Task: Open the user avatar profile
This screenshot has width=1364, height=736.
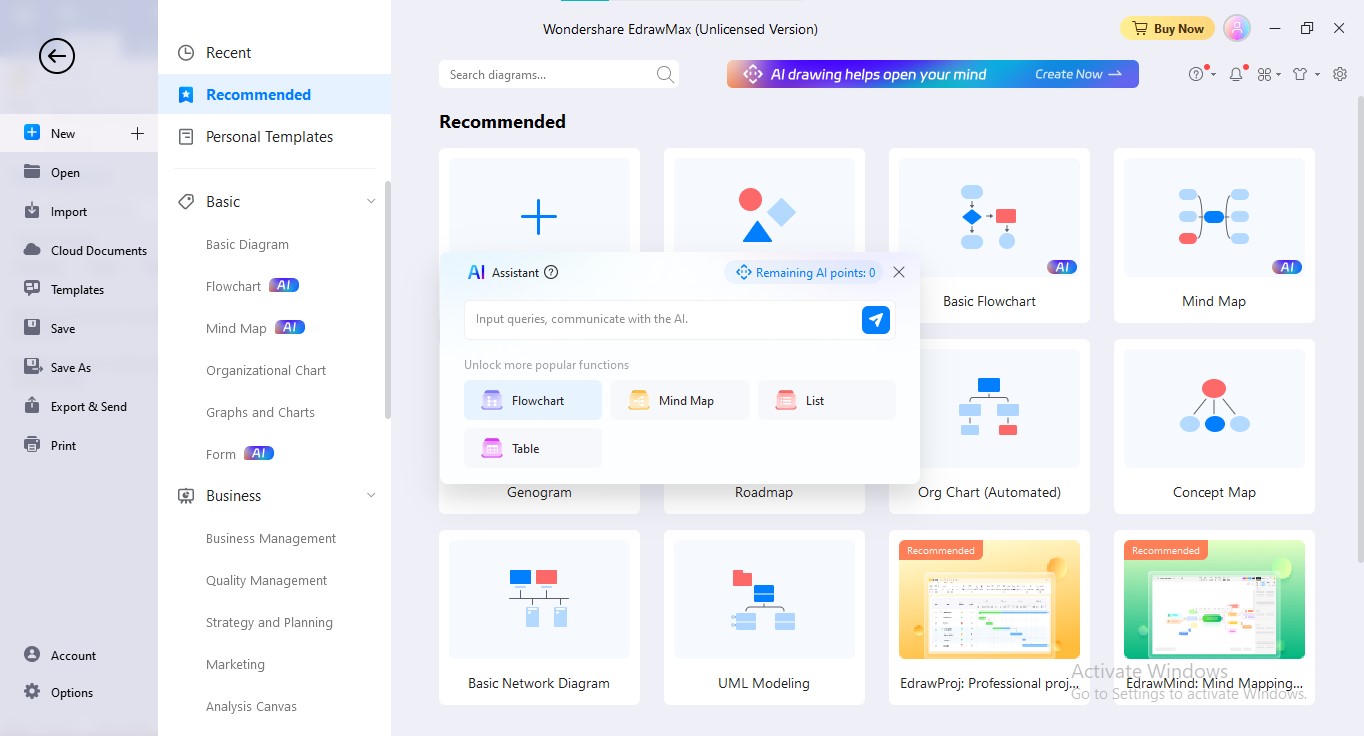Action: tap(1237, 29)
